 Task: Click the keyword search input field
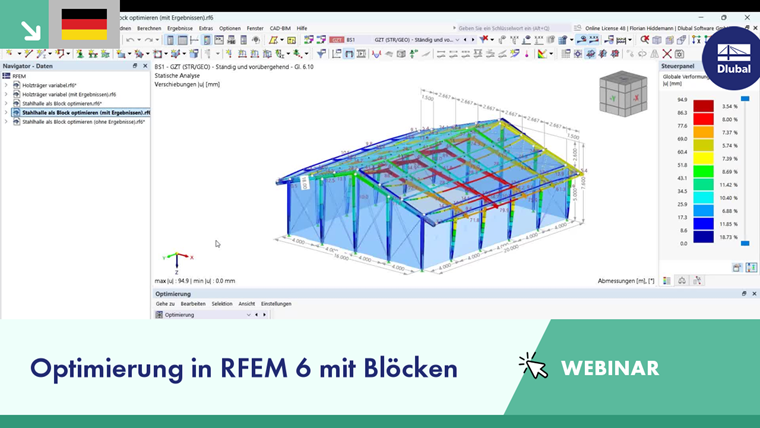[514, 29]
